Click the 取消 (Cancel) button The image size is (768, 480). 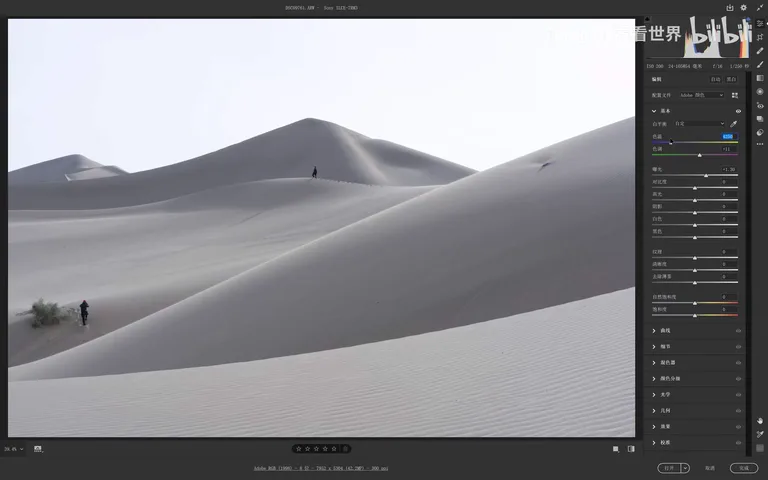pyautogui.click(x=710, y=468)
